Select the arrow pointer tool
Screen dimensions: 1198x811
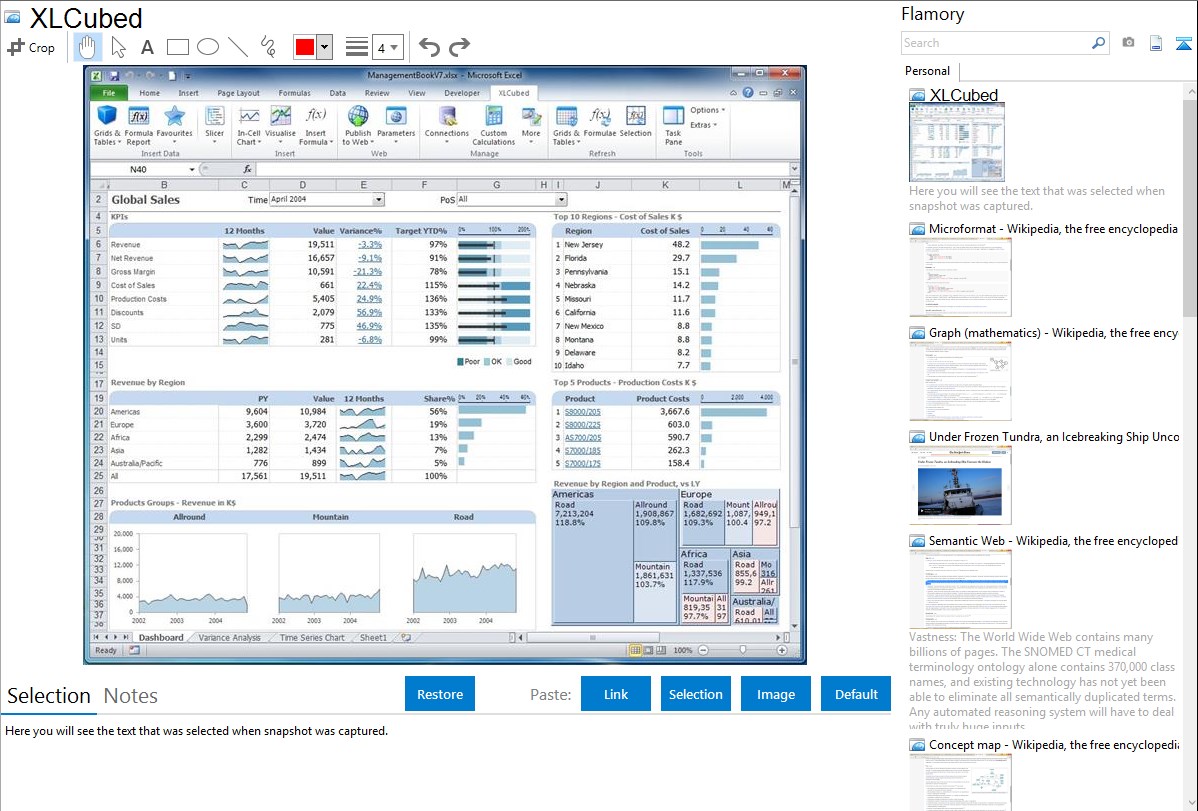tap(118, 47)
